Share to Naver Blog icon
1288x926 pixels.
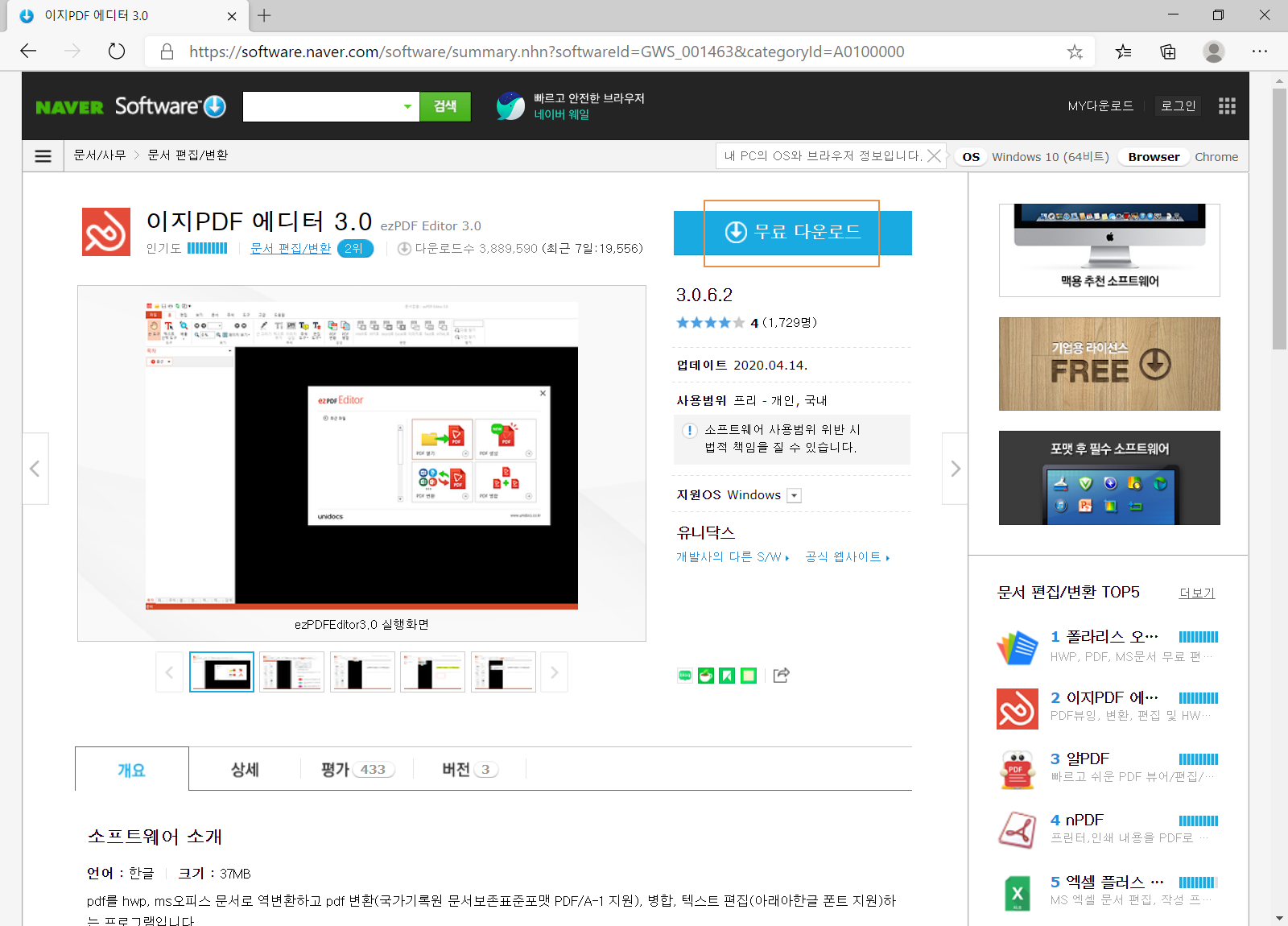685,676
